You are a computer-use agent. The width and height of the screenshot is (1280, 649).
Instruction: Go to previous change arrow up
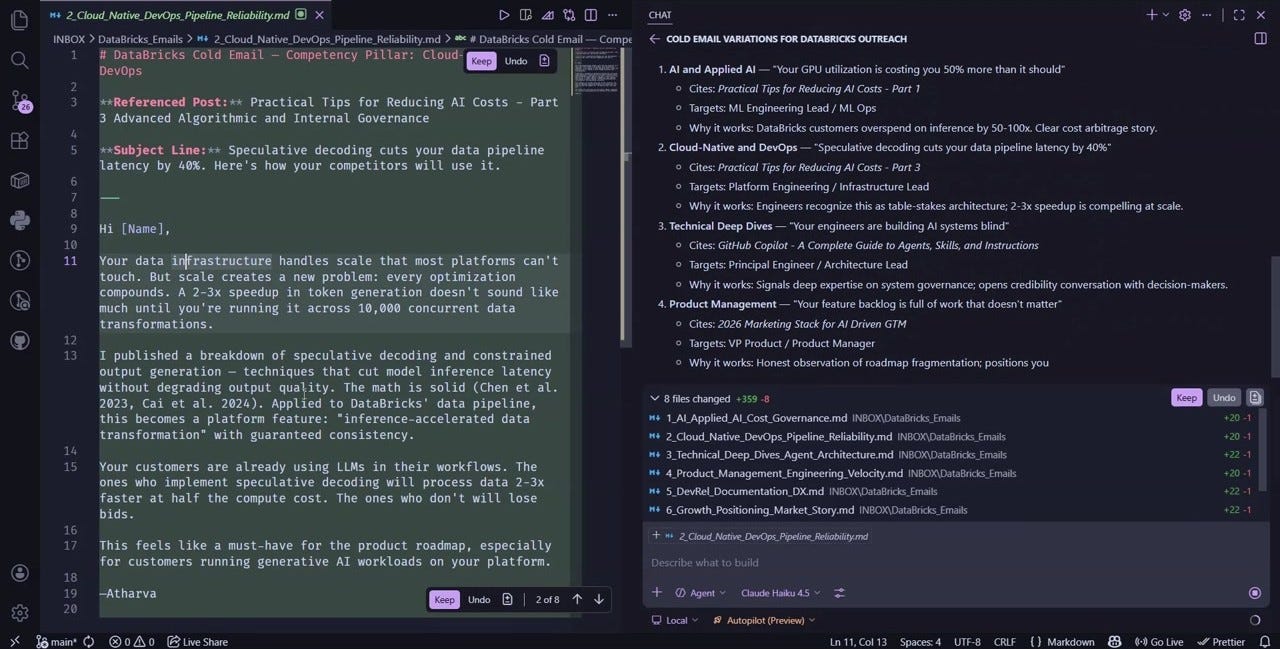coord(577,599)
